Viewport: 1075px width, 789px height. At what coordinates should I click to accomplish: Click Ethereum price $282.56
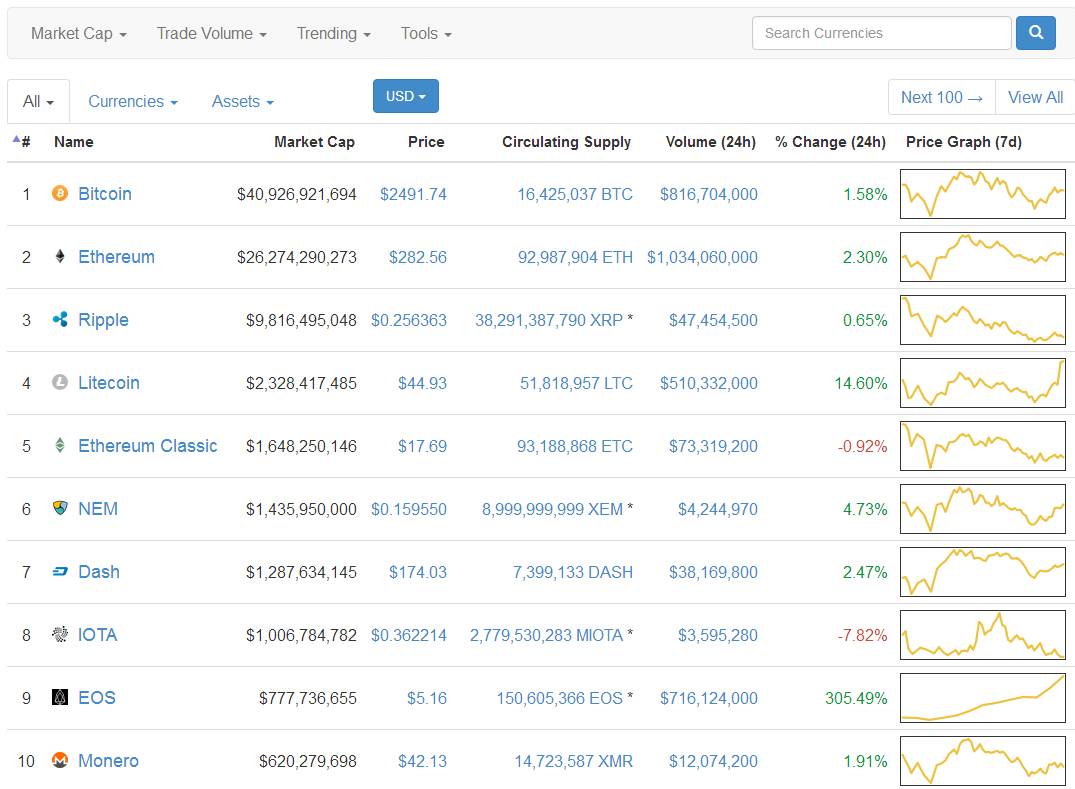[418, 257]
